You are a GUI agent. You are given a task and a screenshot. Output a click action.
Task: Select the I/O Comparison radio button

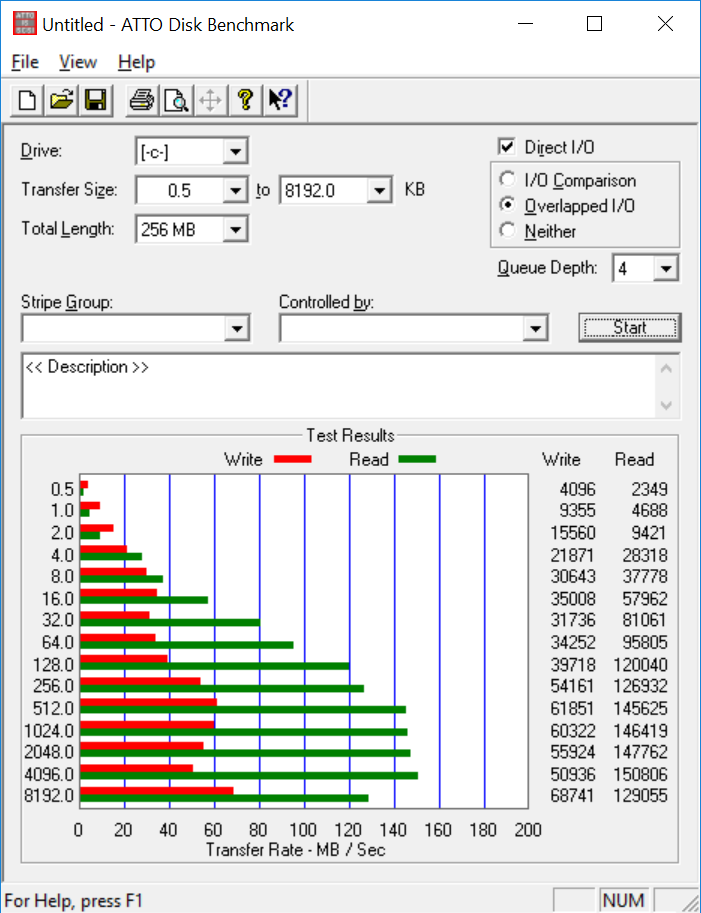pos(507,179)
